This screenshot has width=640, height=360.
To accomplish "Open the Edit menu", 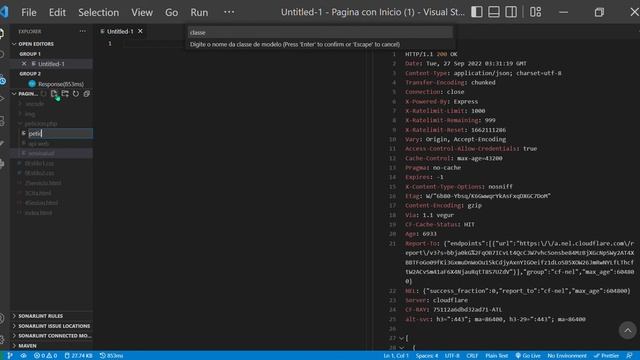I will point(57,12).
